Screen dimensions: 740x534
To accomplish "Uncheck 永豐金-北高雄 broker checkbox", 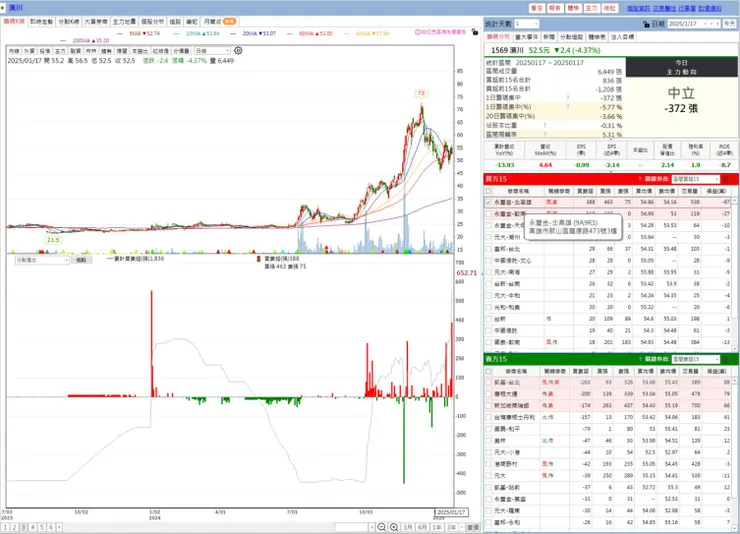I will 488,202.
